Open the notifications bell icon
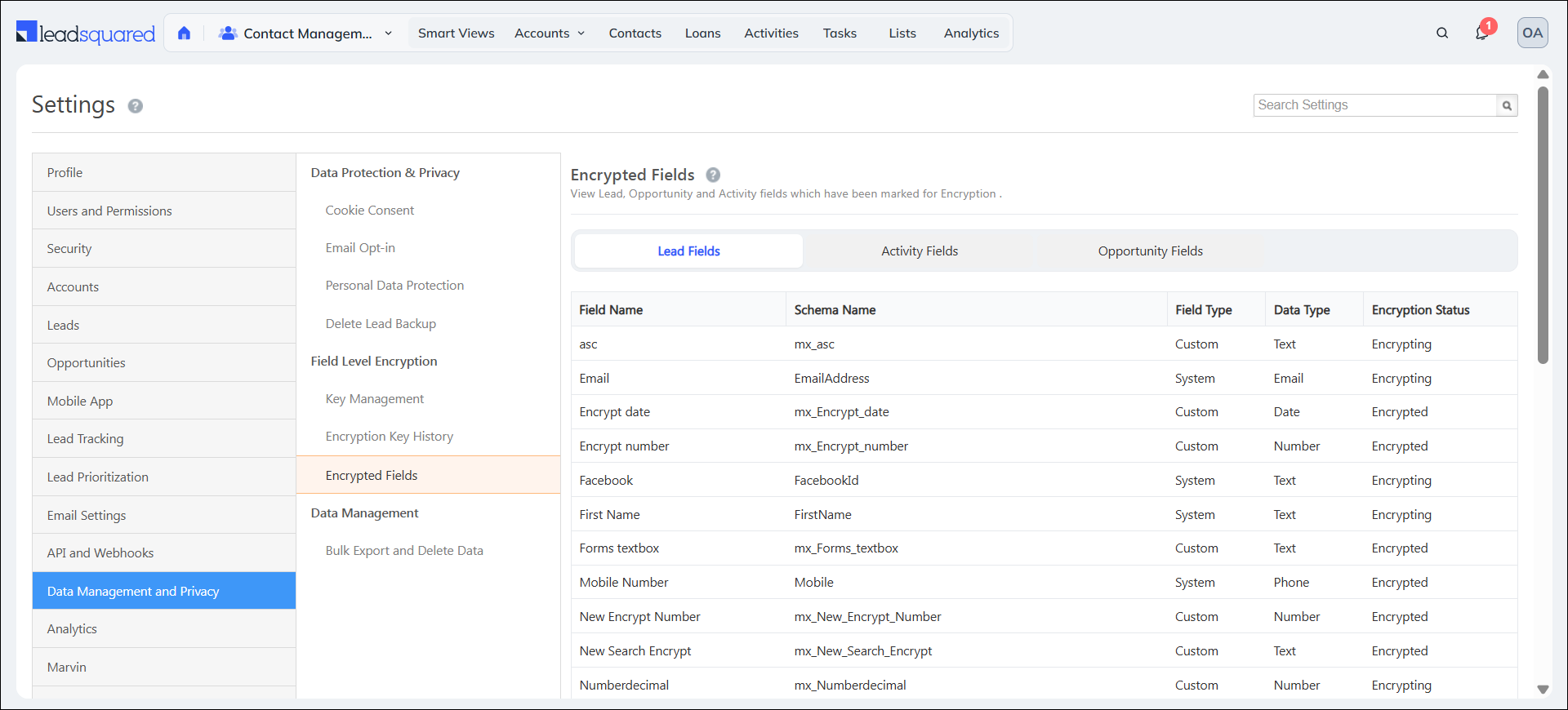This screenshot has height=710, width=1568. 1481,33
